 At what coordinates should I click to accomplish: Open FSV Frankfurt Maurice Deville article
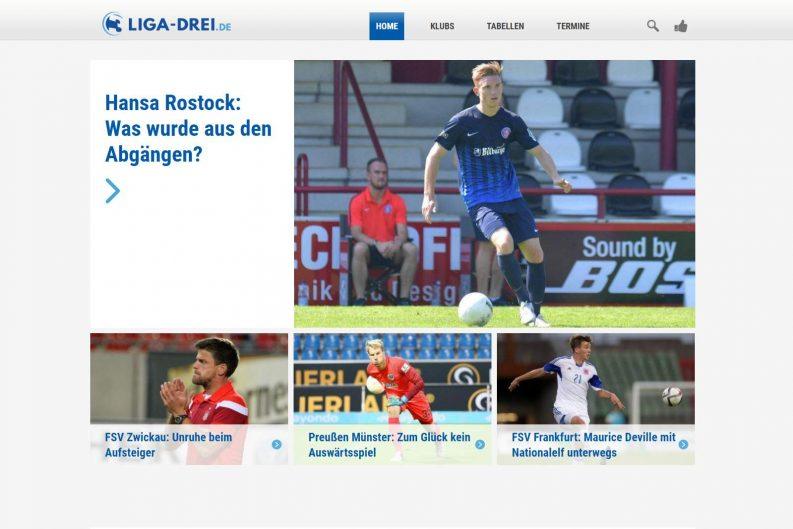click(594, 445)
